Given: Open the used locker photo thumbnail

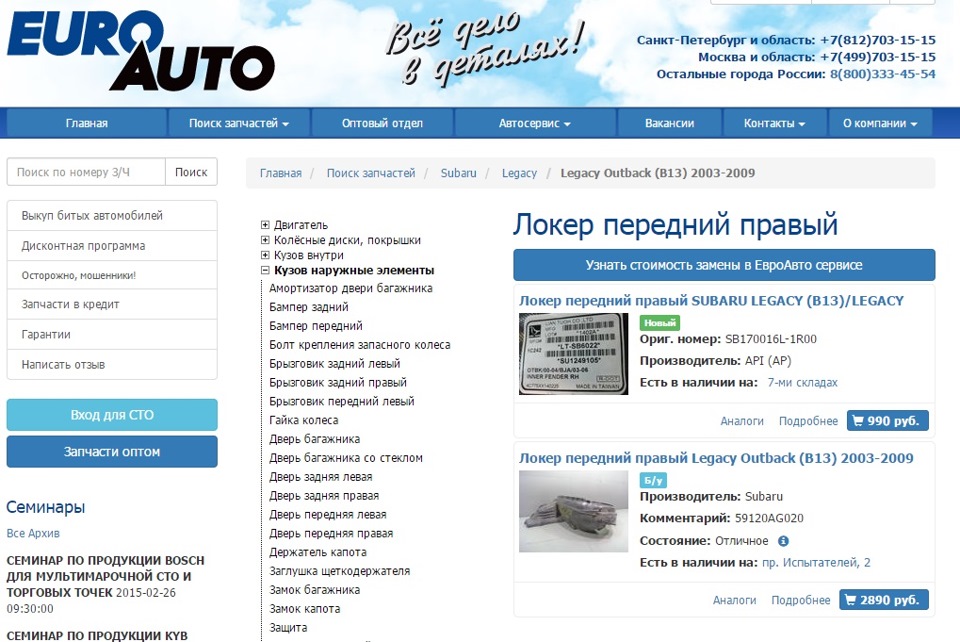Looking at the screenshot, I should coord(574,511).
